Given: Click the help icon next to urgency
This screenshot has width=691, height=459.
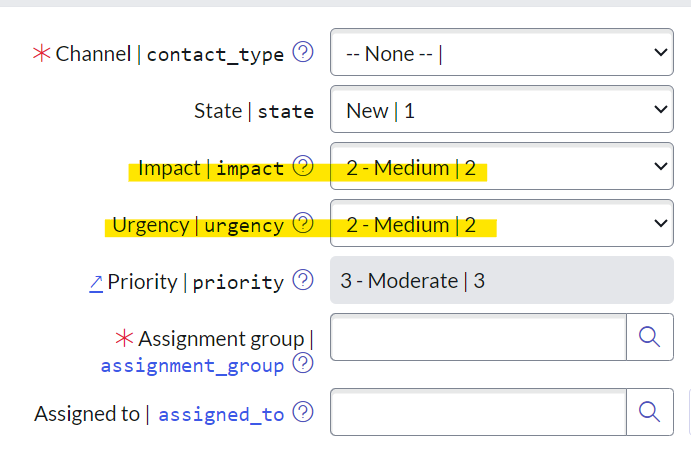Looking at the screenshot, I should pyautogui.click(x=303, y=224).
